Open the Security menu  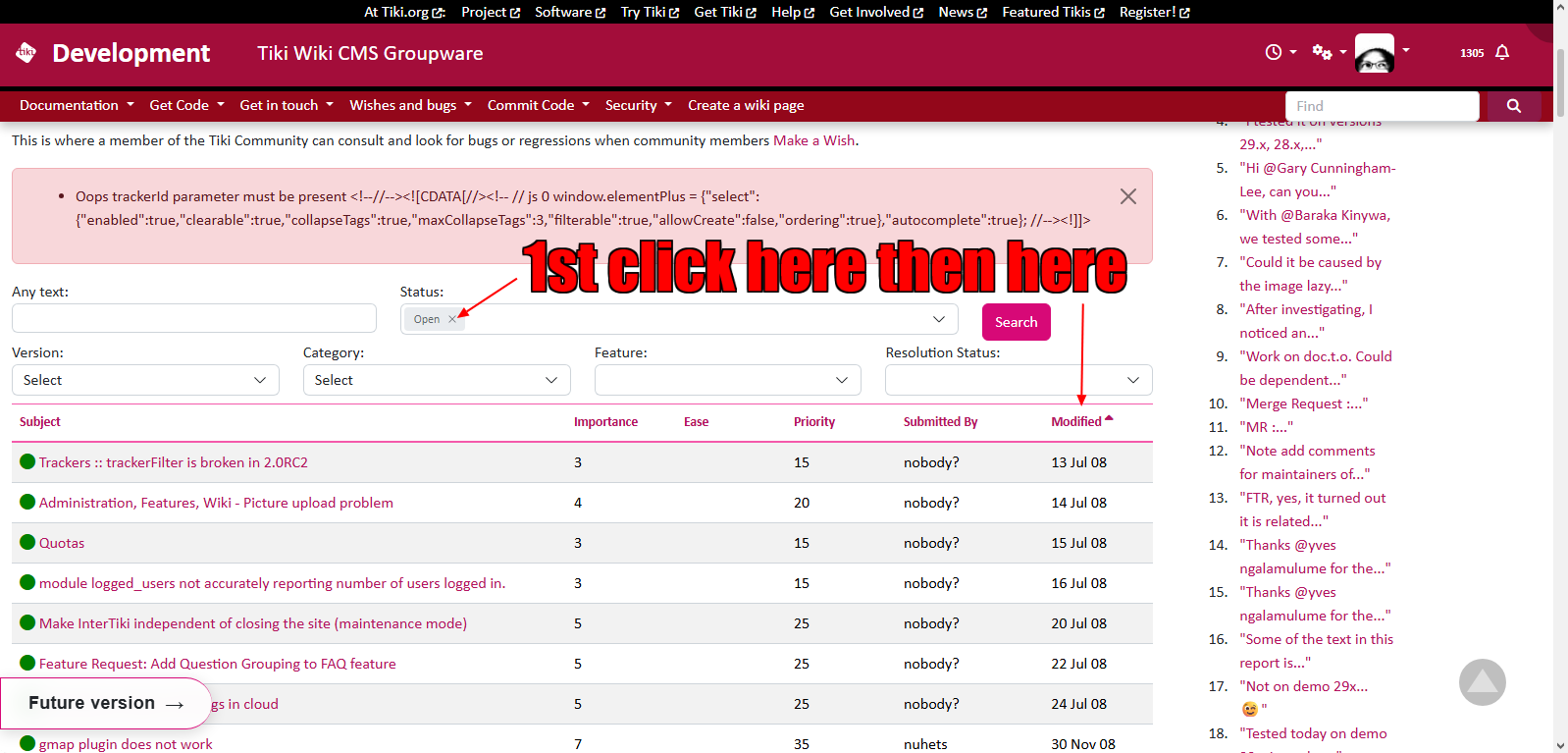coord(639,105)
